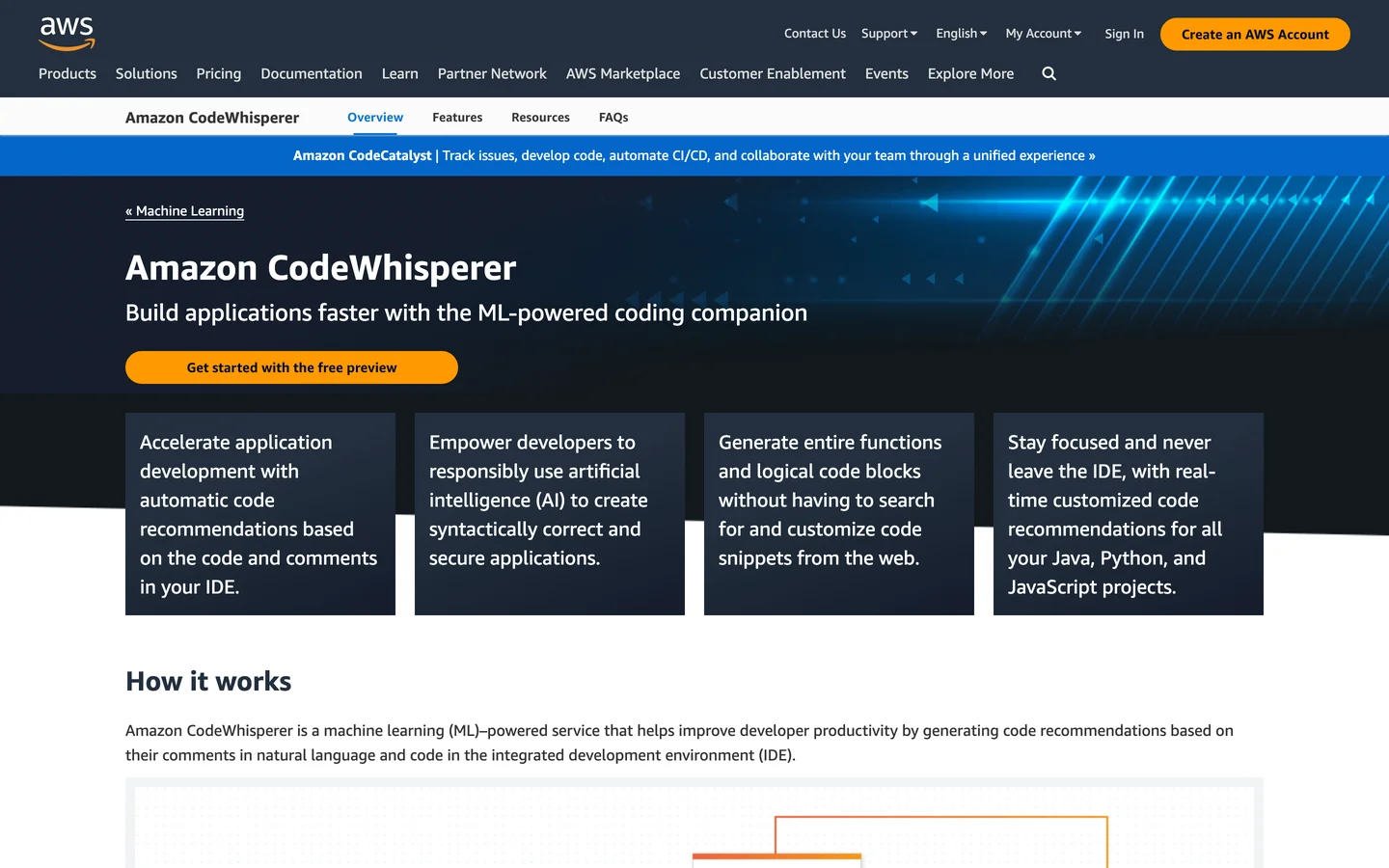1389x868 pixels.
Task: Open the Amazon CodeCatalyst banner link
Action: pyautogui.click(x=694, y=155)
